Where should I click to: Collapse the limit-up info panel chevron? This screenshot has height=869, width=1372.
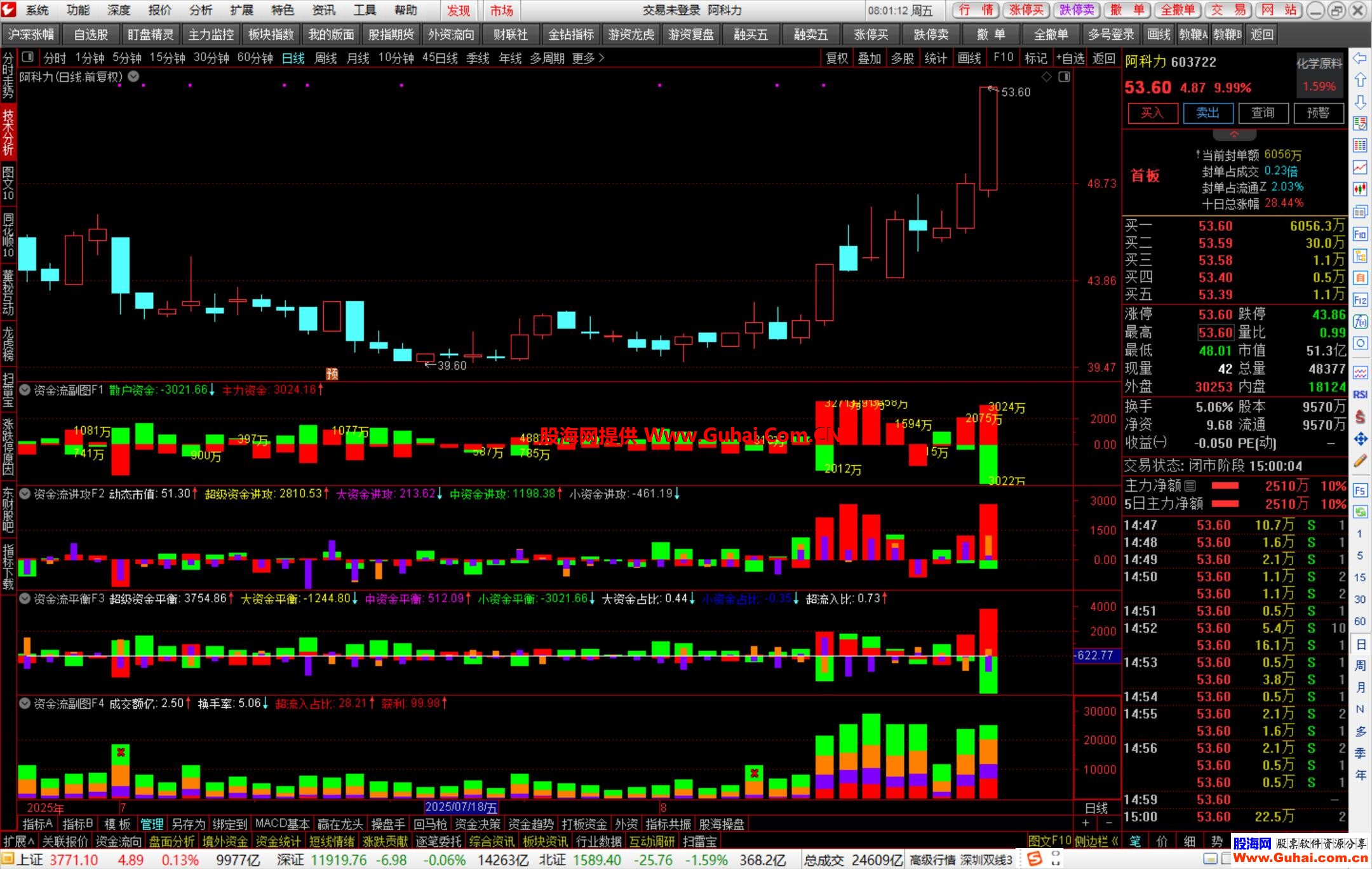(x=1234, y=135)
